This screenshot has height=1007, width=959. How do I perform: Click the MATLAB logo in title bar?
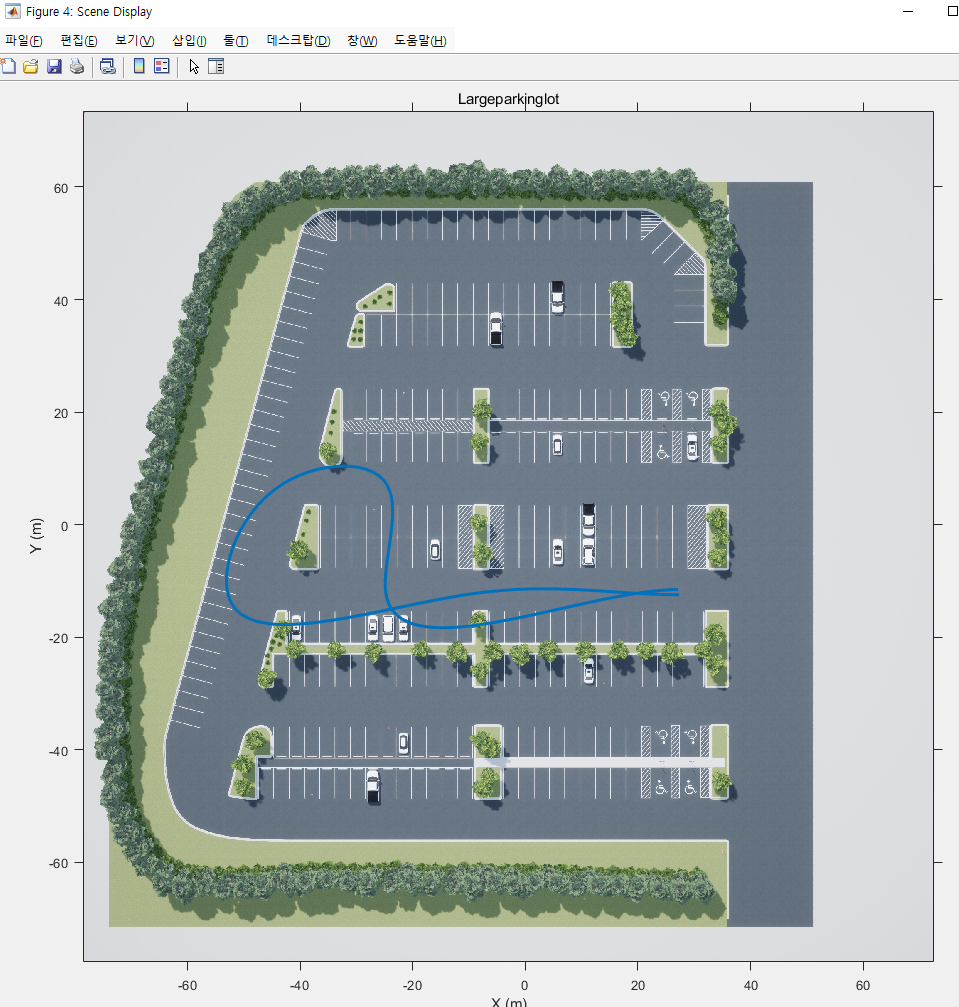(12, 11)
